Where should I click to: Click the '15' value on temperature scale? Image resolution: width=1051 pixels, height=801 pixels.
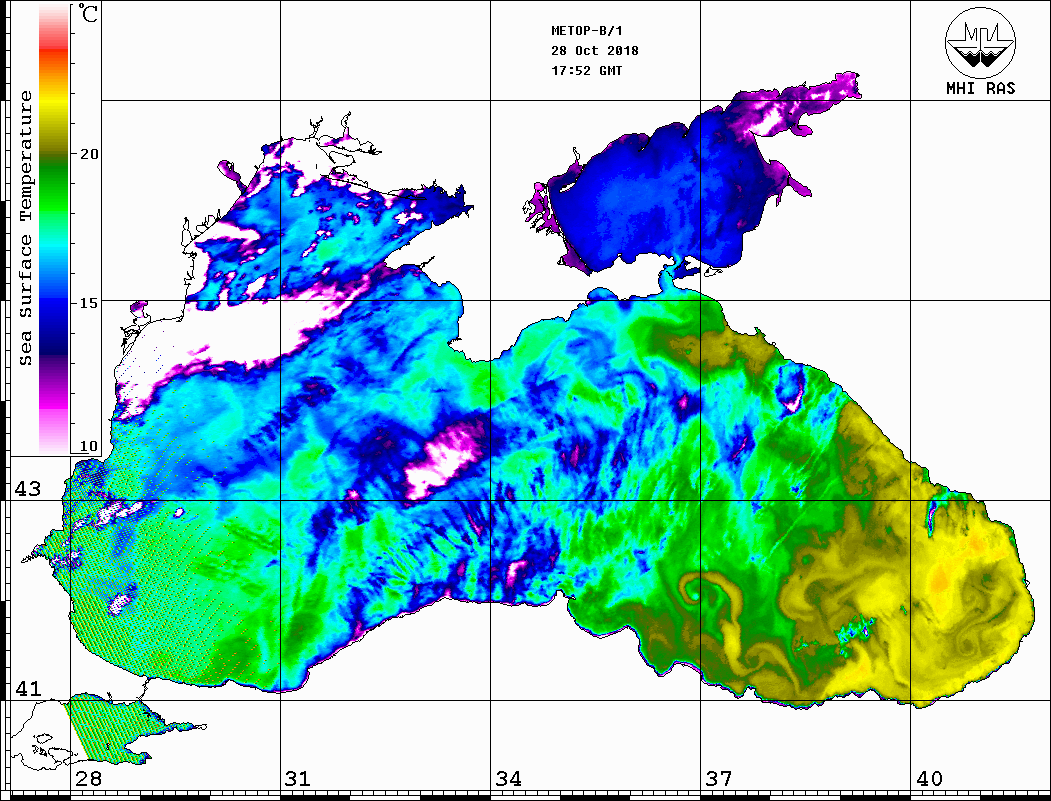[89, 303]
